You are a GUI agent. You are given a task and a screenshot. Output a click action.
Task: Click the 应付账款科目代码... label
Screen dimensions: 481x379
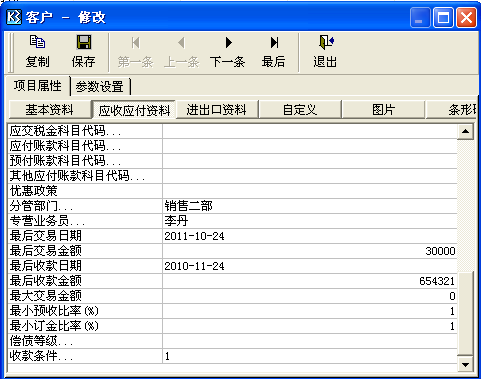65,146
